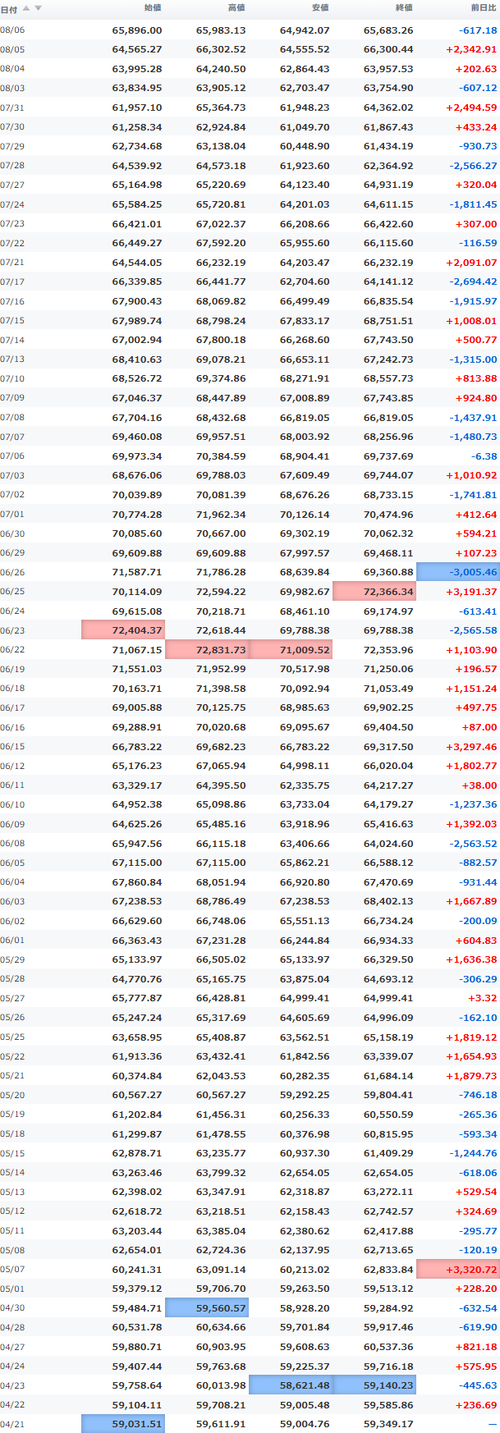Select the 04/21 date cell
Image resolution: width=500 pixels, height=1433 pixels.
(x=12, y=1423)
